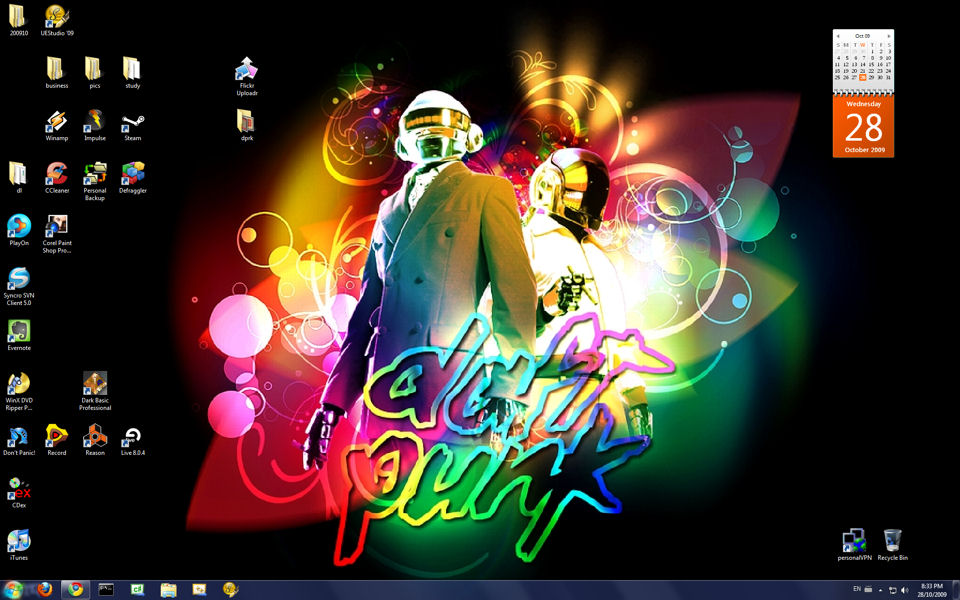
Task: Select the Winamp desktop shortcut
Action: point(56,126)
